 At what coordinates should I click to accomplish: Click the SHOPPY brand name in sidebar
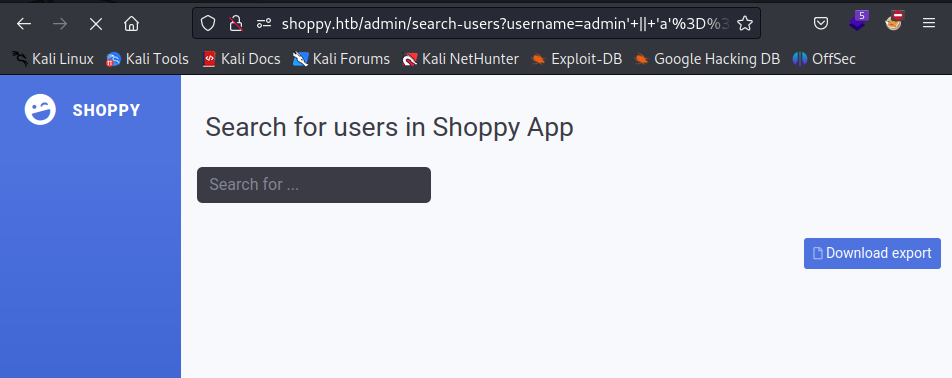click(106, 110)
